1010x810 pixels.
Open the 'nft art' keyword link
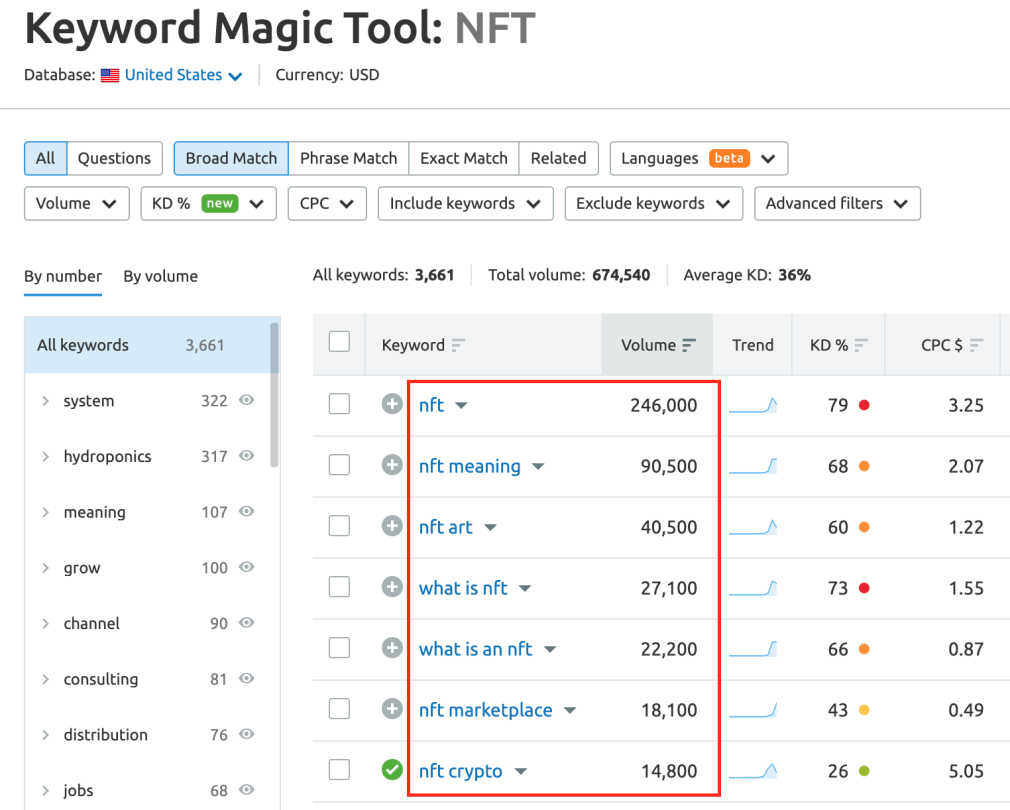(x=446, y=527)
